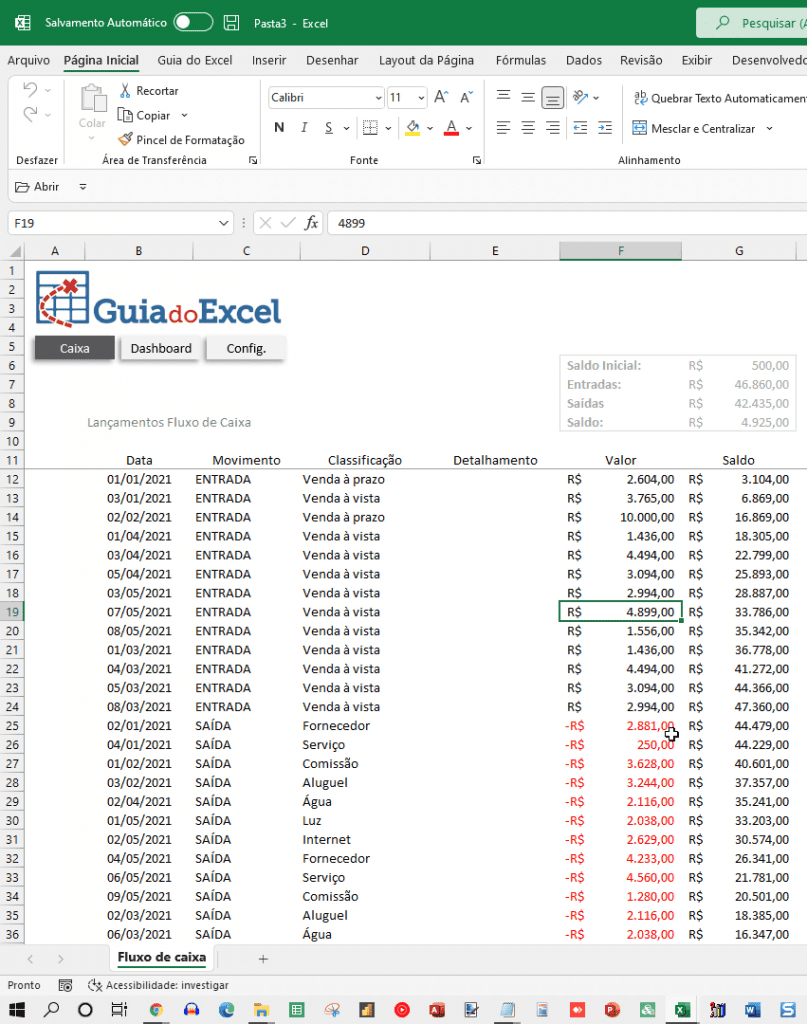Open the font name Calibri dropdown
The height and width of the screenshot is (1024, 807).
coord(378,98)
